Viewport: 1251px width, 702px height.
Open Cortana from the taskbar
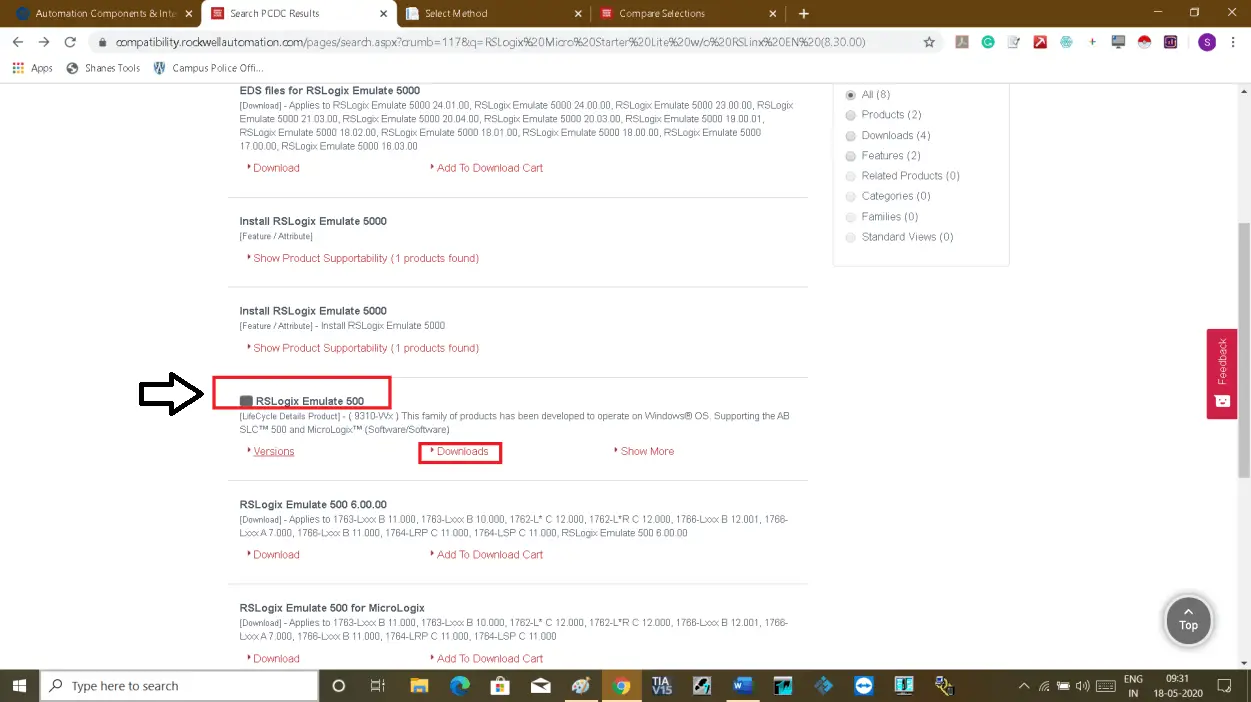(338, 686)
